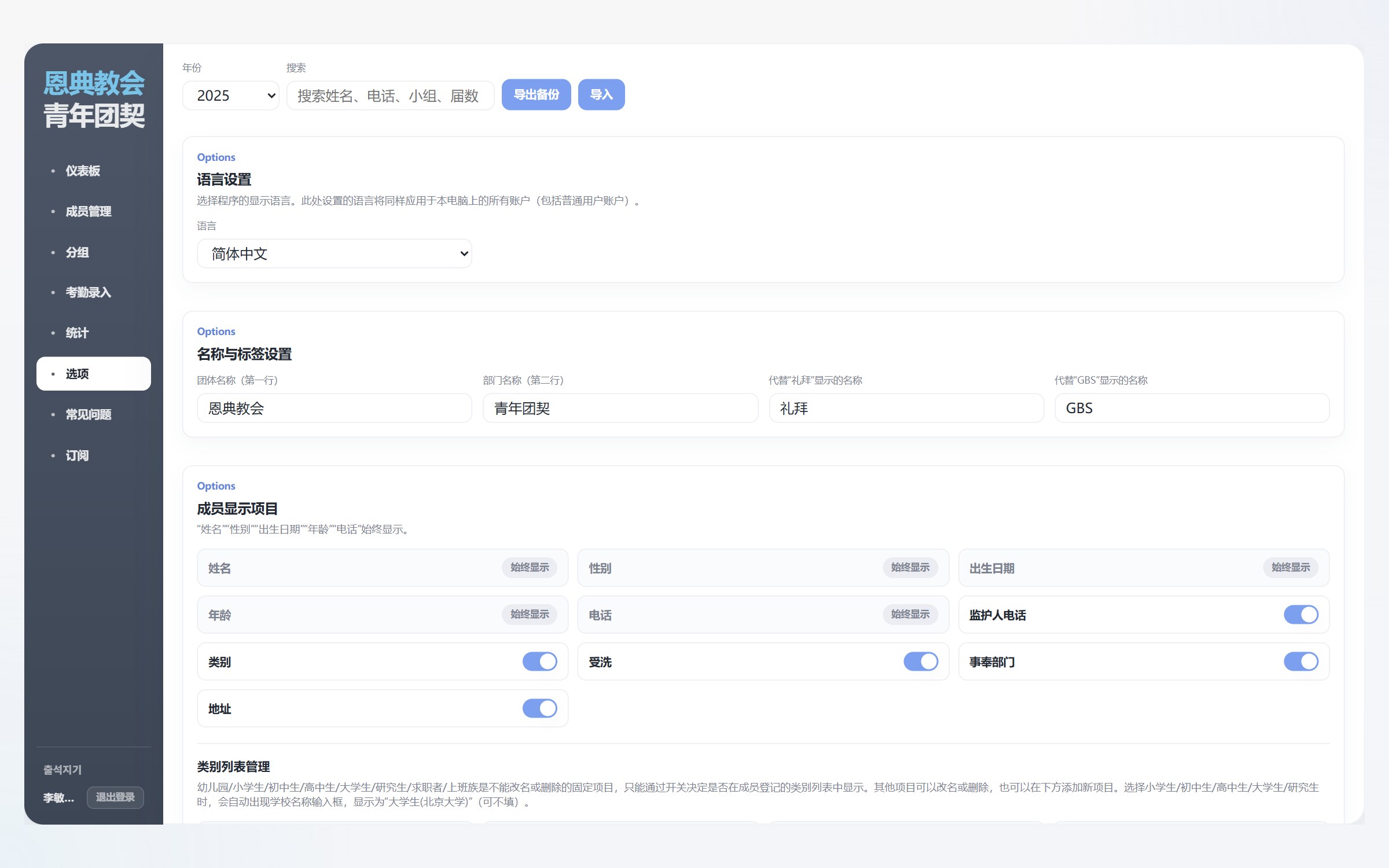Toggle the 地址 display switch
The image size is (1389, 868).
point(539,708)
